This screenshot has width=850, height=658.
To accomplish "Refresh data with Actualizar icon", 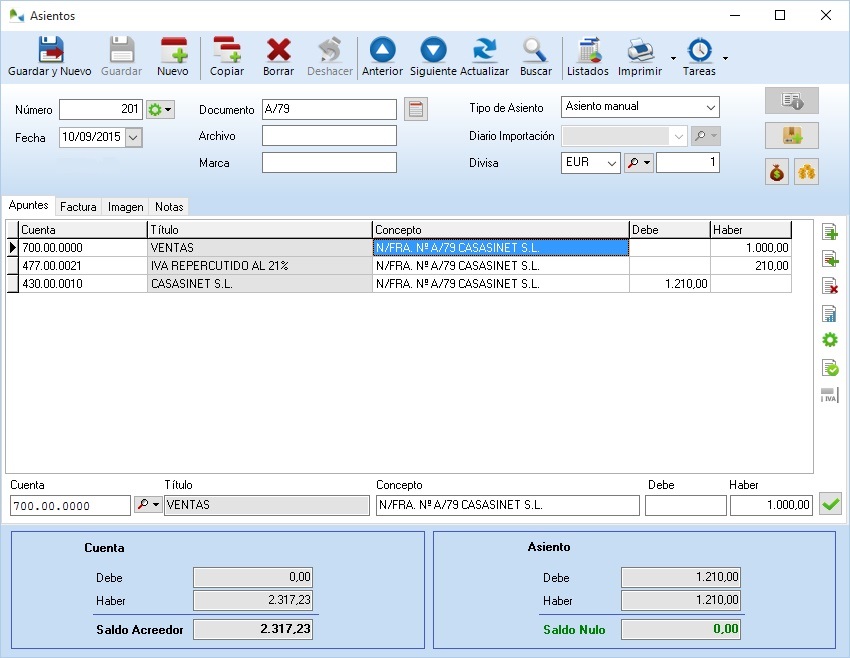I will point(485,57).
